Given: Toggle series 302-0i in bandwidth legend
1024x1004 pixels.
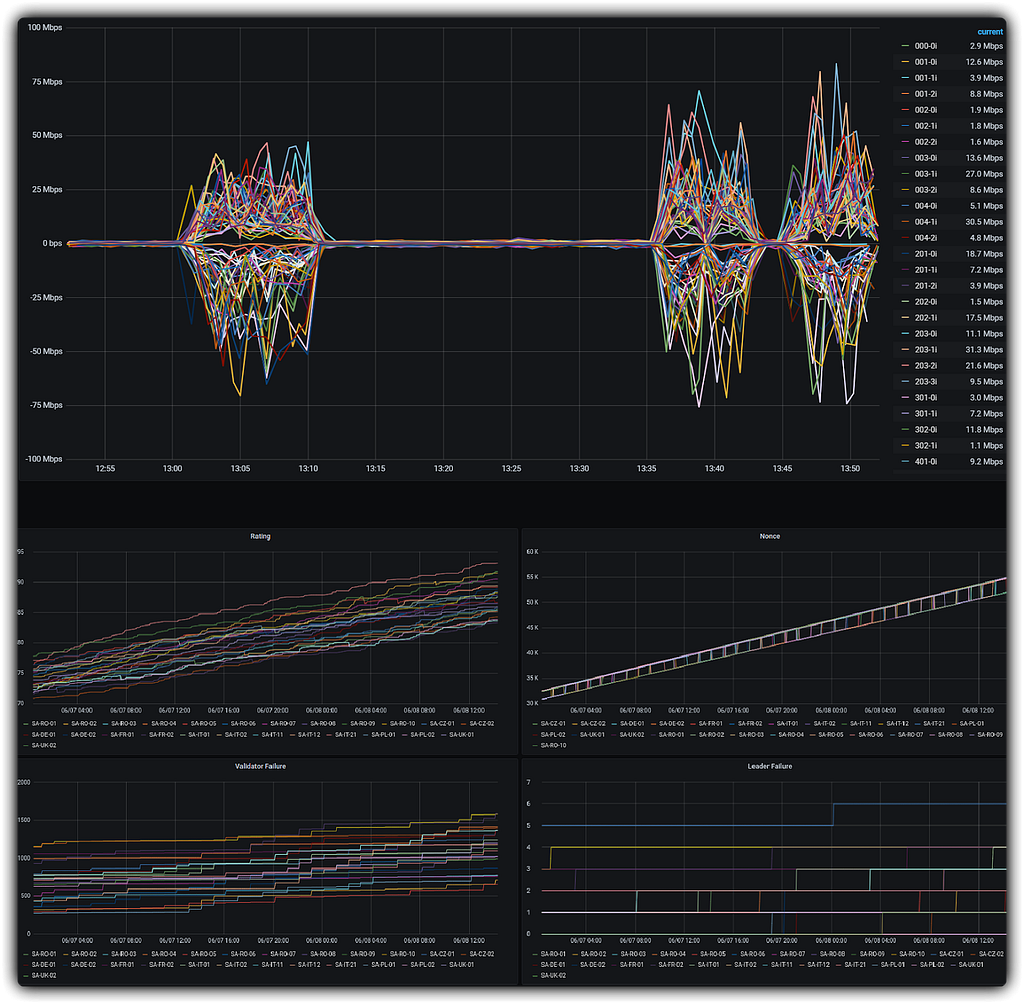Looking at the screenshot, I should pyautogui.click(x=925, y=430).
